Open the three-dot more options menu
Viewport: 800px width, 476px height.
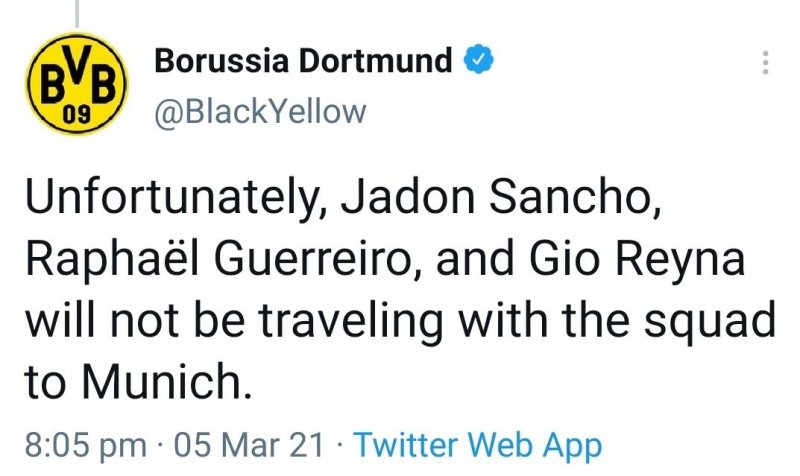[765, 63]
